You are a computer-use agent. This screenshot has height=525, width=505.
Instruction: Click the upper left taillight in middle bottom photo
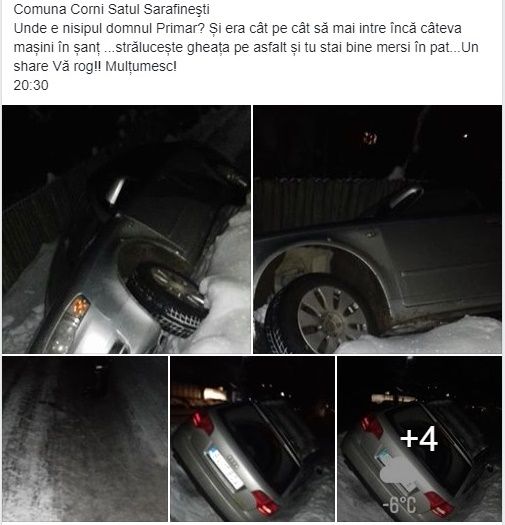[x=202, y=423]
